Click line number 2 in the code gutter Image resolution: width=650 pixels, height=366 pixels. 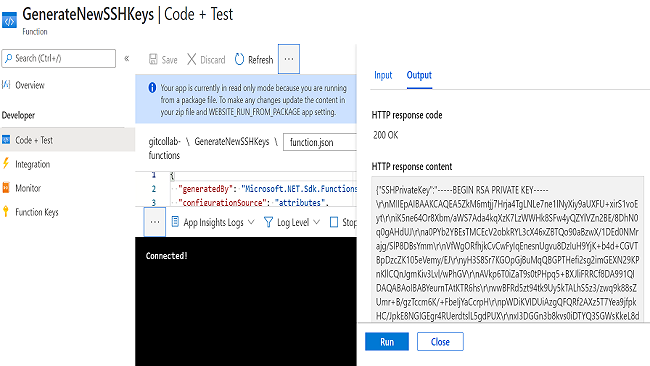[x=154, y=189]
